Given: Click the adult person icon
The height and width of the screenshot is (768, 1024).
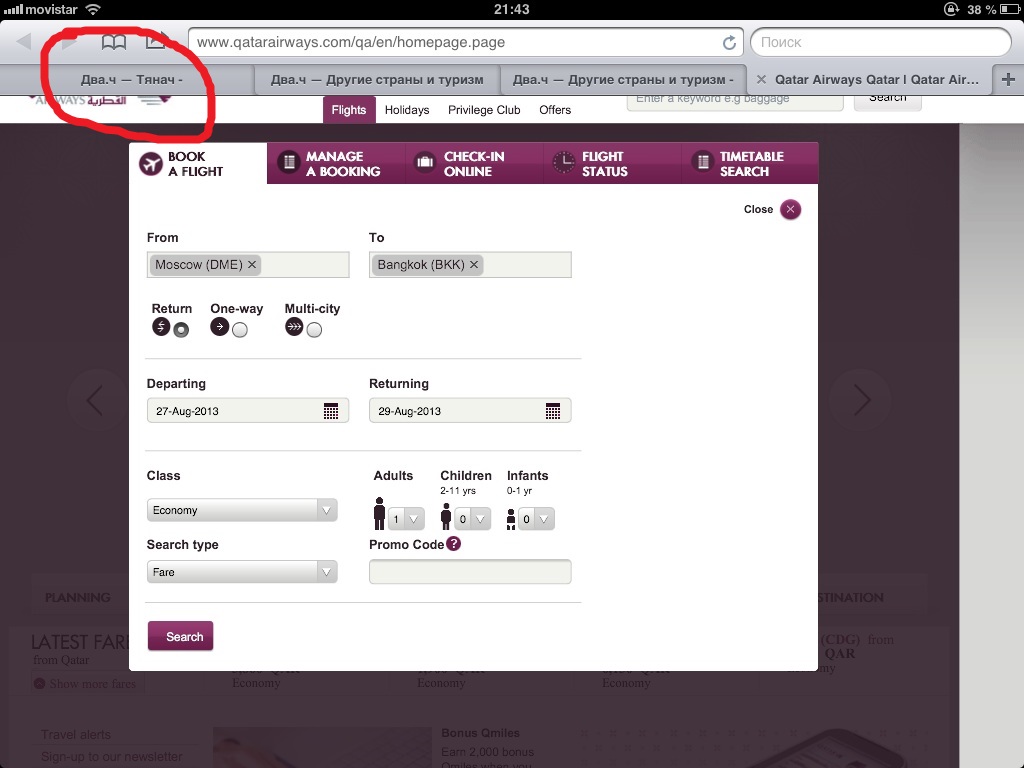Looking at the screenshot, I should 379,513.
